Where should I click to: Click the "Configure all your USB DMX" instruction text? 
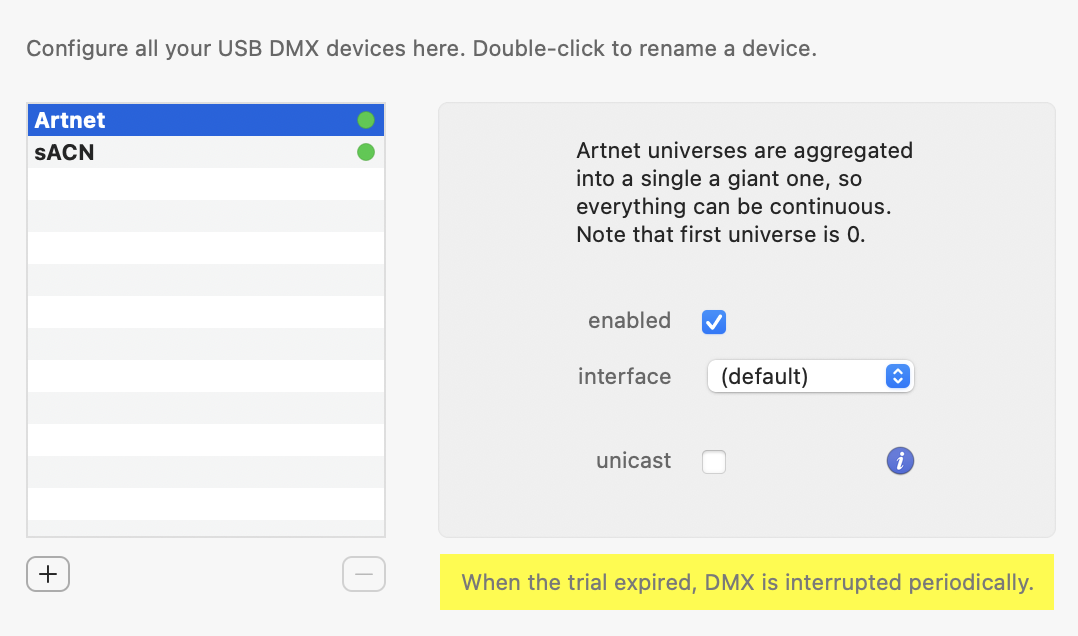(x=421, y=48)
